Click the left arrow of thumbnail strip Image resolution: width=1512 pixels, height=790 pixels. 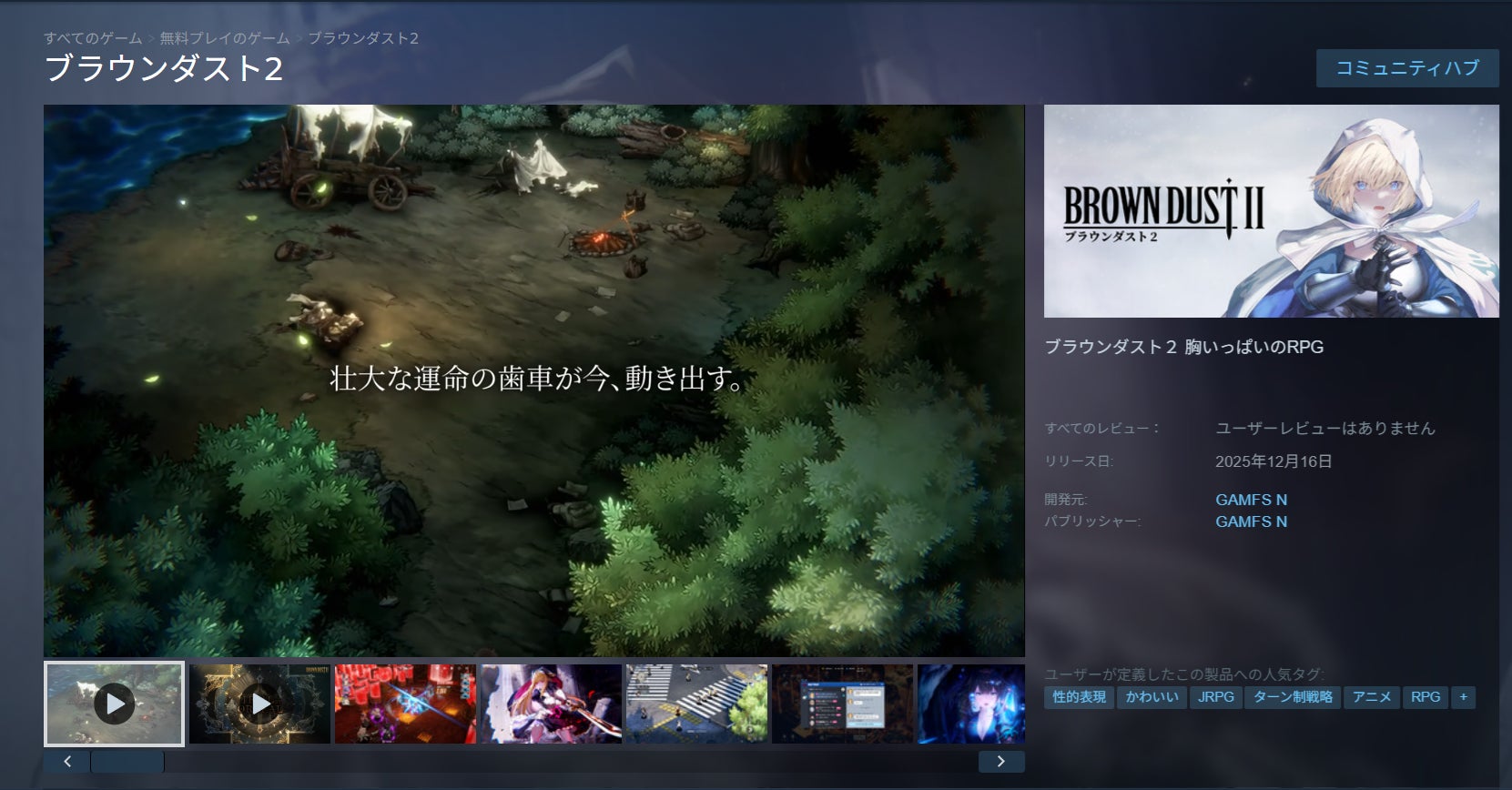point(66,762)
